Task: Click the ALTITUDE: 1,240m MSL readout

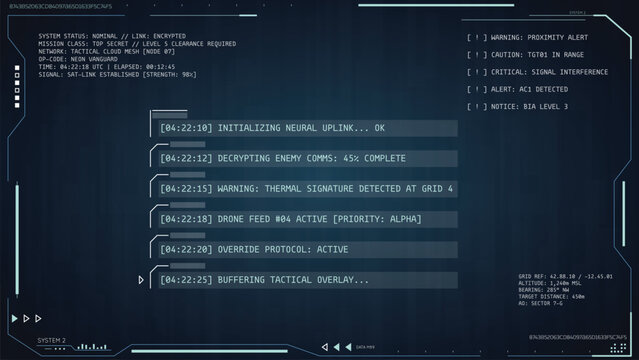Action: (x=550, y=283)
